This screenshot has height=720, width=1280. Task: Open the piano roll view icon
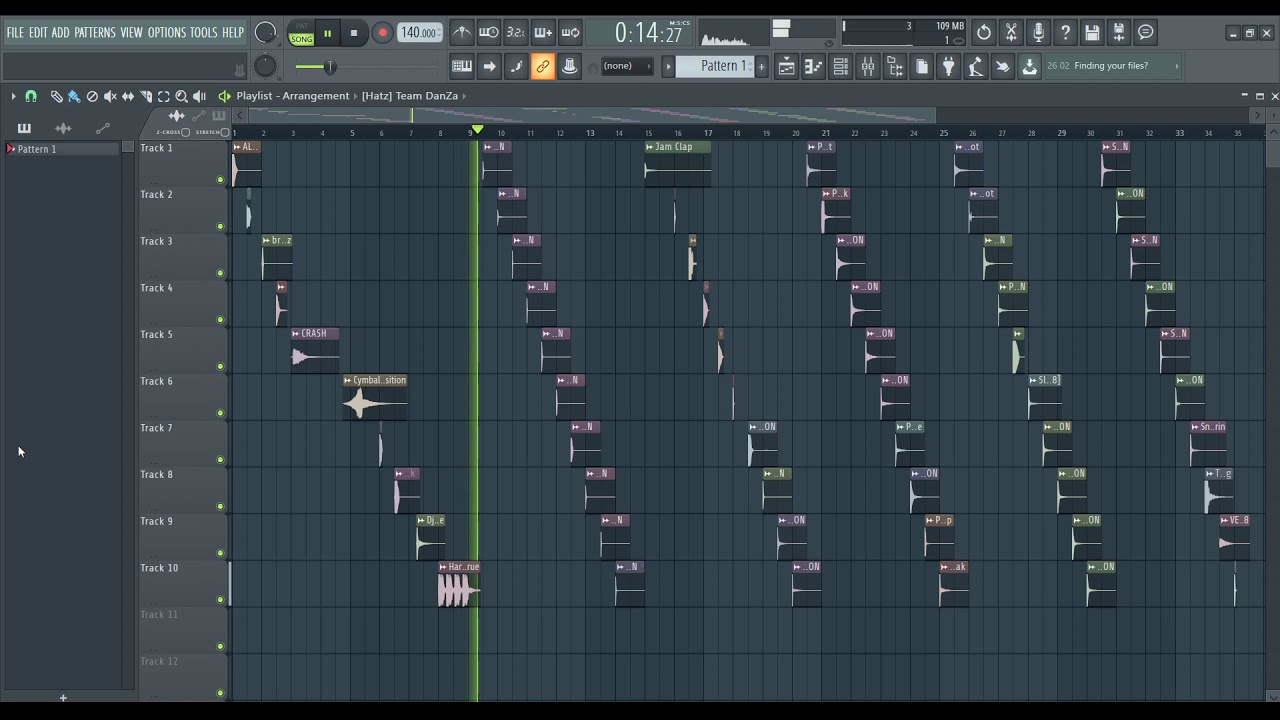click(814, 67)
